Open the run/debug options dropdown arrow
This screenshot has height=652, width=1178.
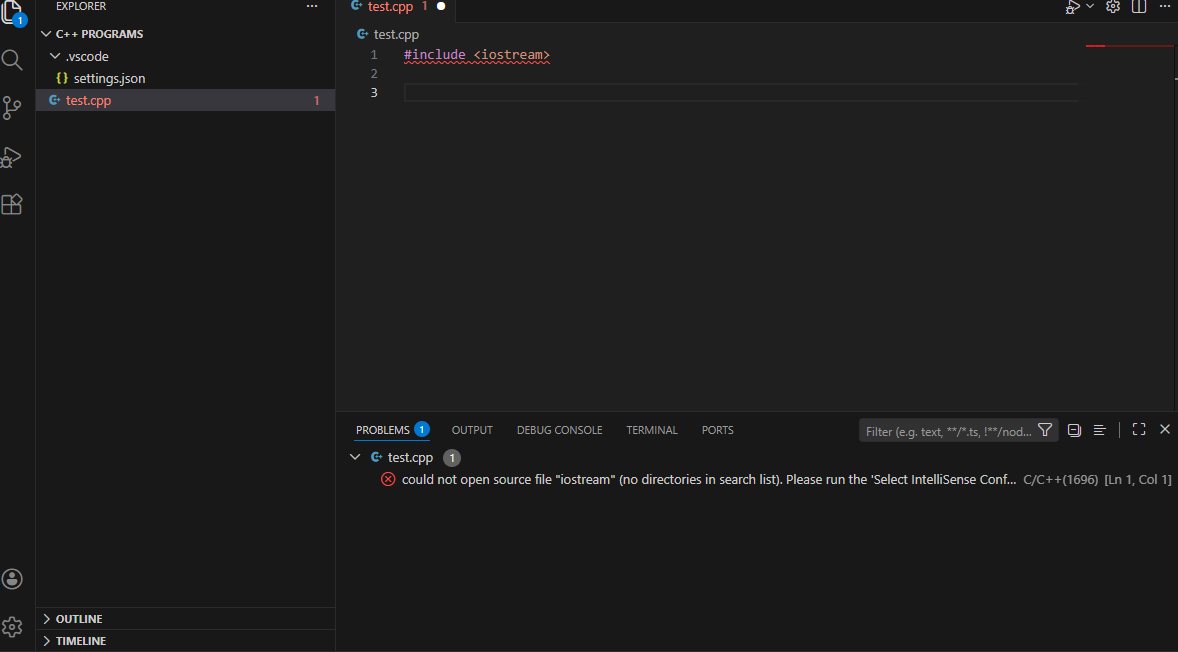tap(1090, 7)
